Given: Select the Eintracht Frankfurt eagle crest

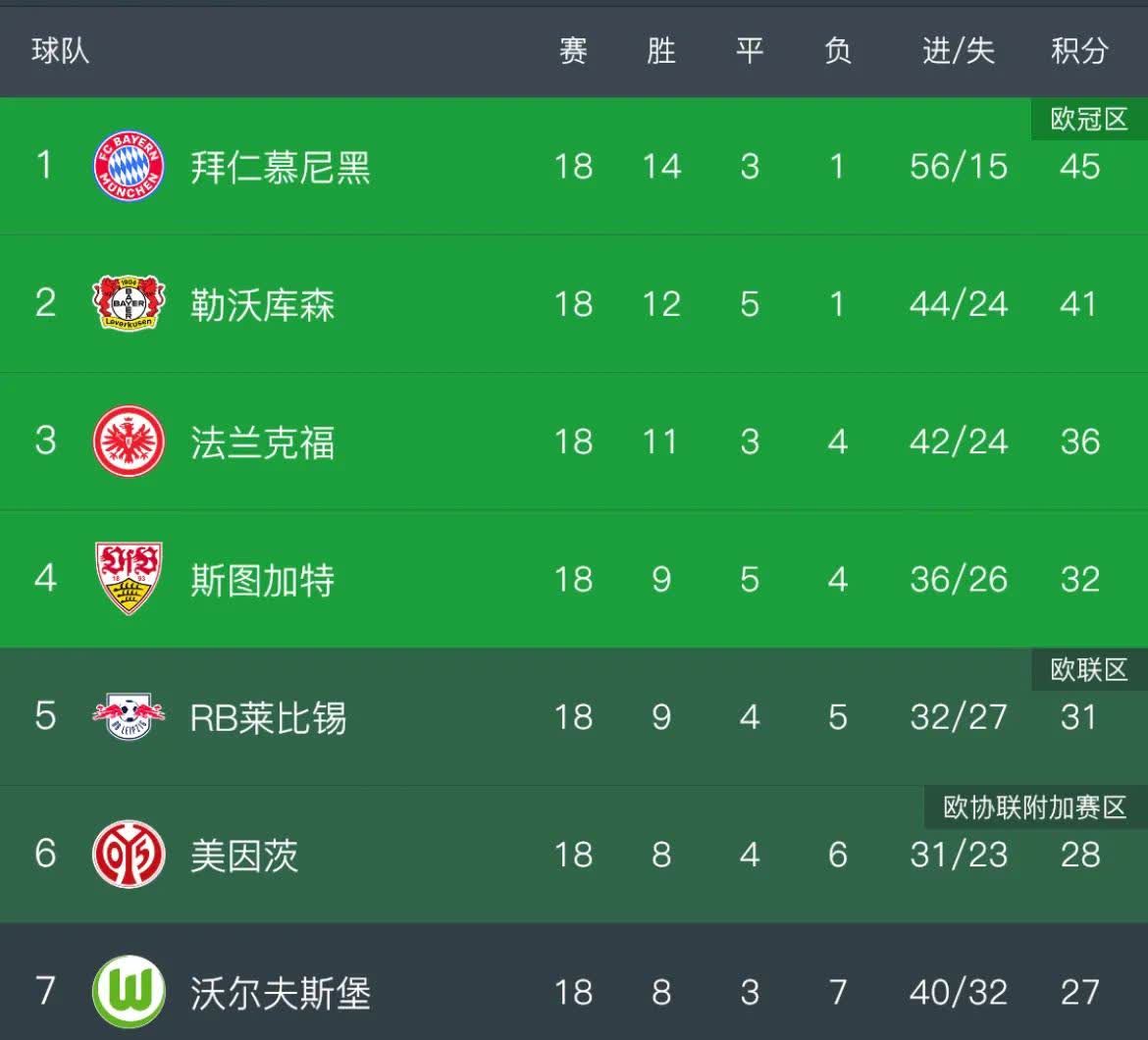Looking at the screenshot, I should click(129, 442).
